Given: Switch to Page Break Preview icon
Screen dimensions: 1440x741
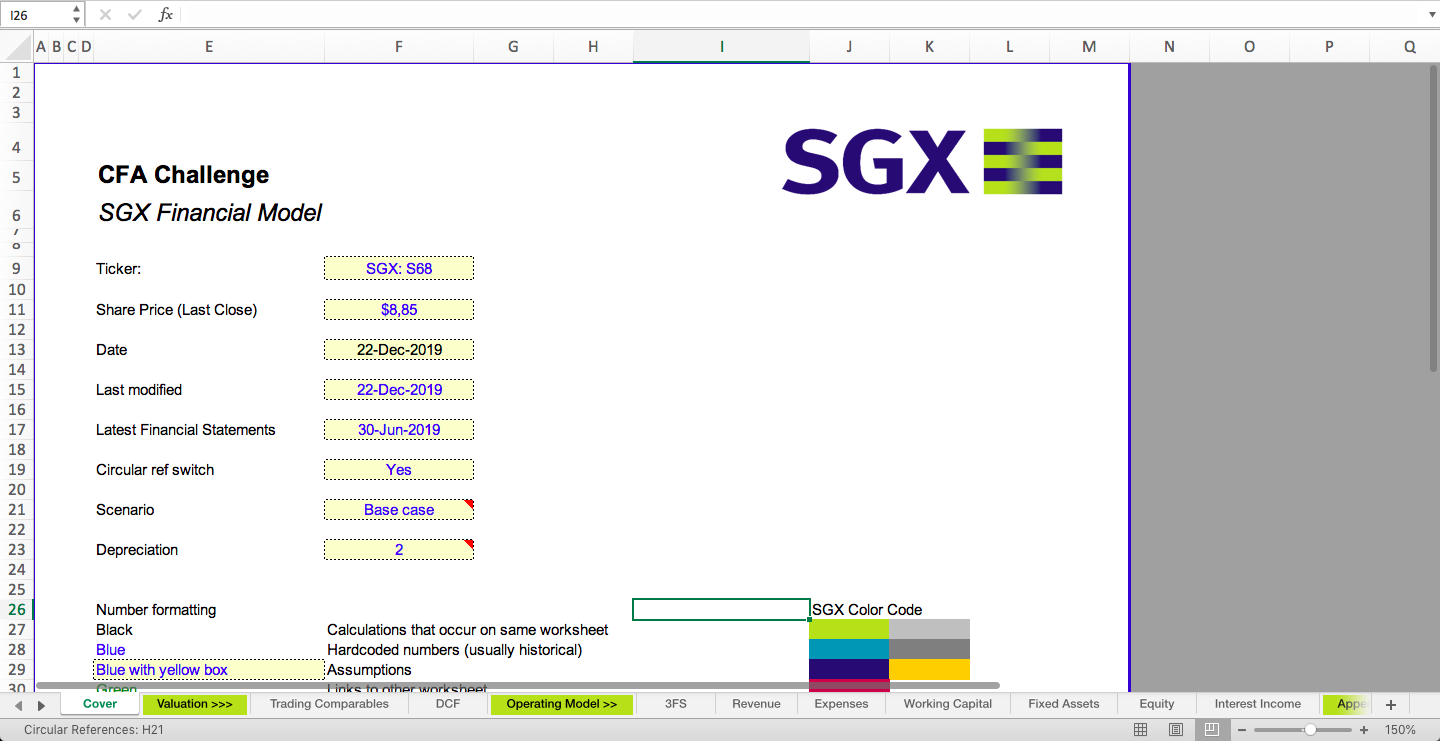Looking at the screenshot, I should (1211, 731).
